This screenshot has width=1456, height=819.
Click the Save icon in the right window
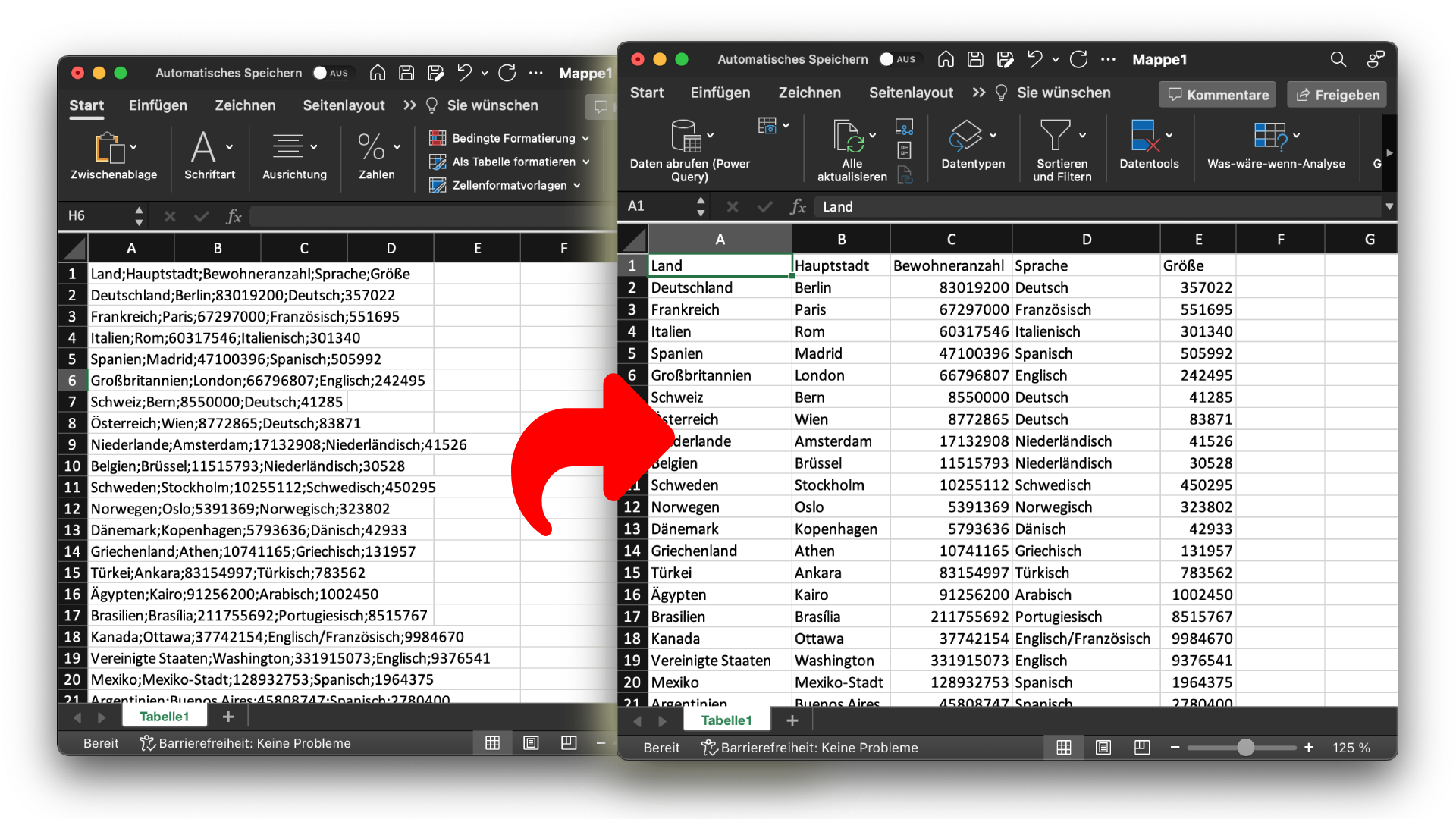976,59
